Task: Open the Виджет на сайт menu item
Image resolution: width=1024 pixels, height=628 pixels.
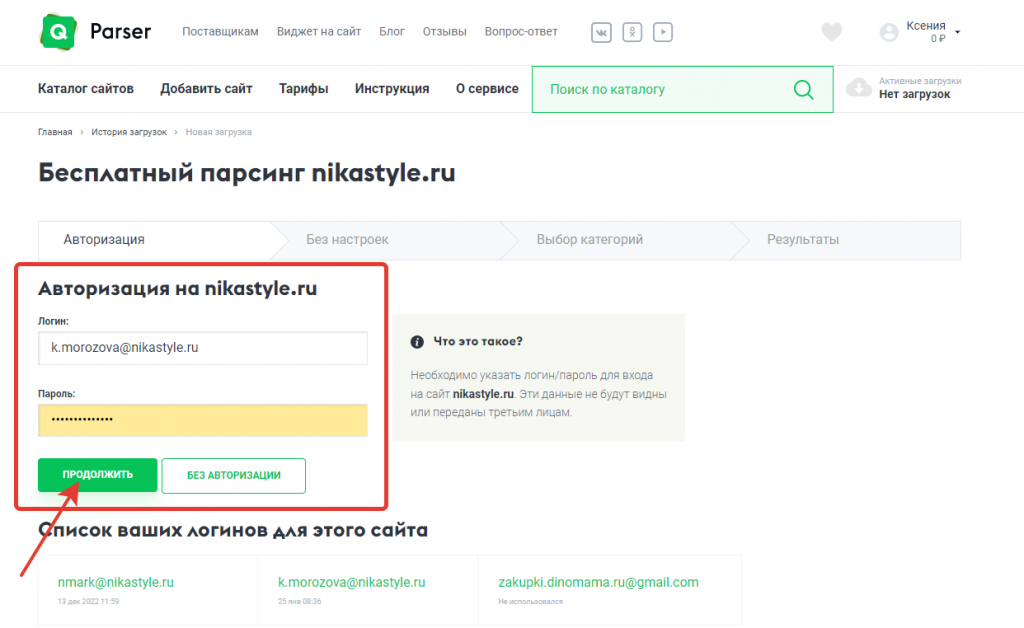Action: 319,31
